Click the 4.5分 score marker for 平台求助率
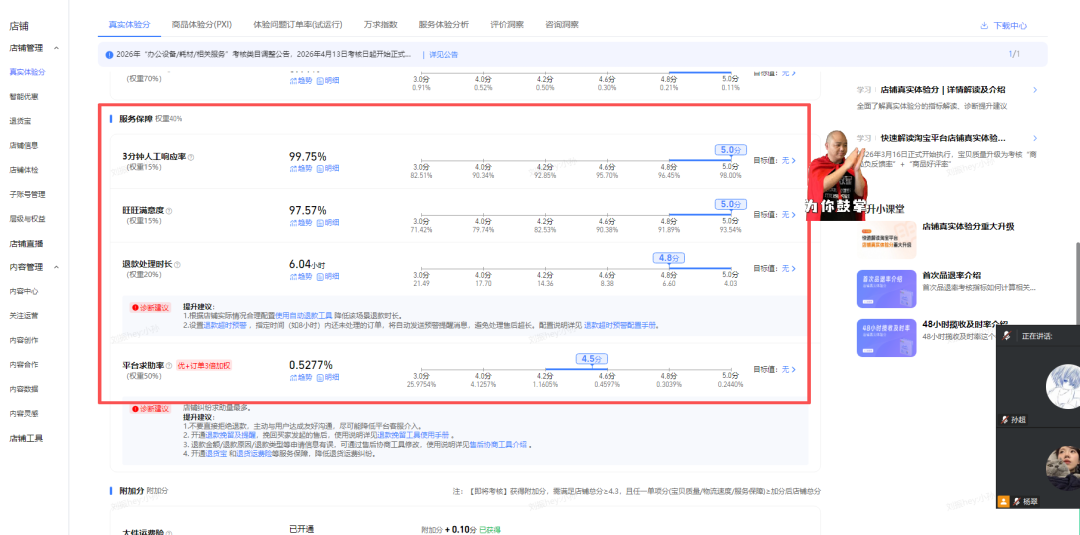 coord(592,359)
